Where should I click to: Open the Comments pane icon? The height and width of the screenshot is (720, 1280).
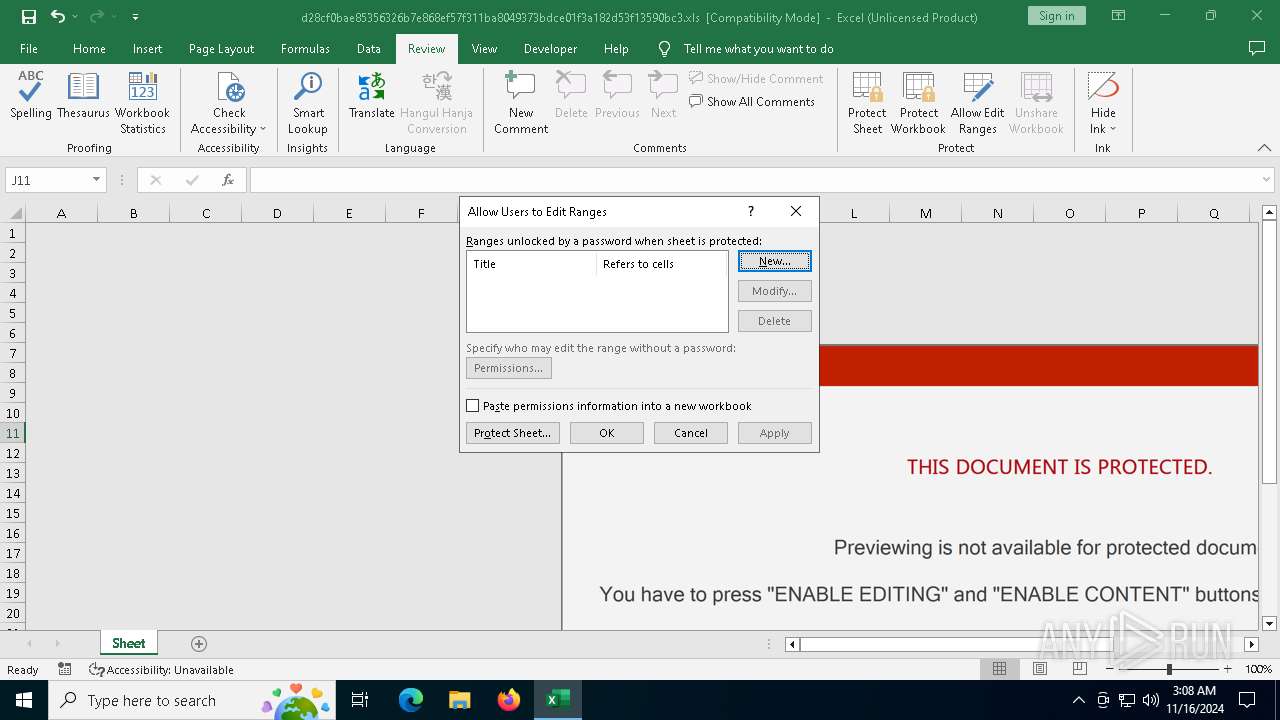pyautogui.click(x=1257, y=49)
